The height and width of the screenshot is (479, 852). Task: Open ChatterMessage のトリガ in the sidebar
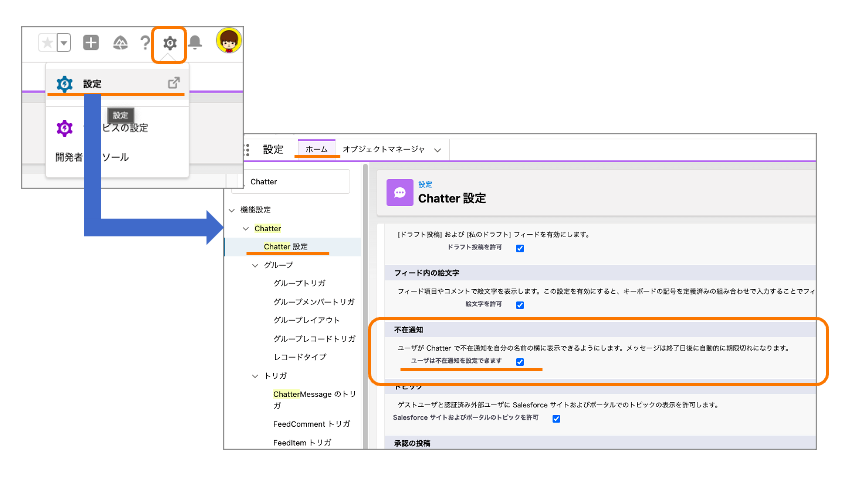click(315, 399)
